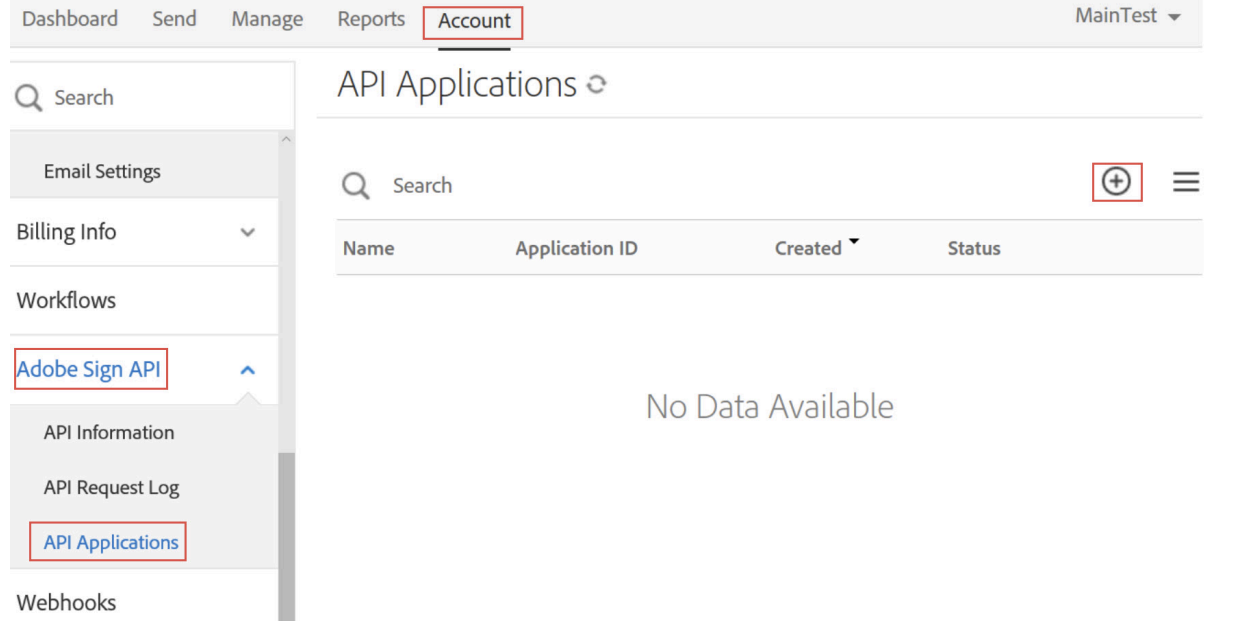Open Email Settings in the sidebar

point(102,171)
